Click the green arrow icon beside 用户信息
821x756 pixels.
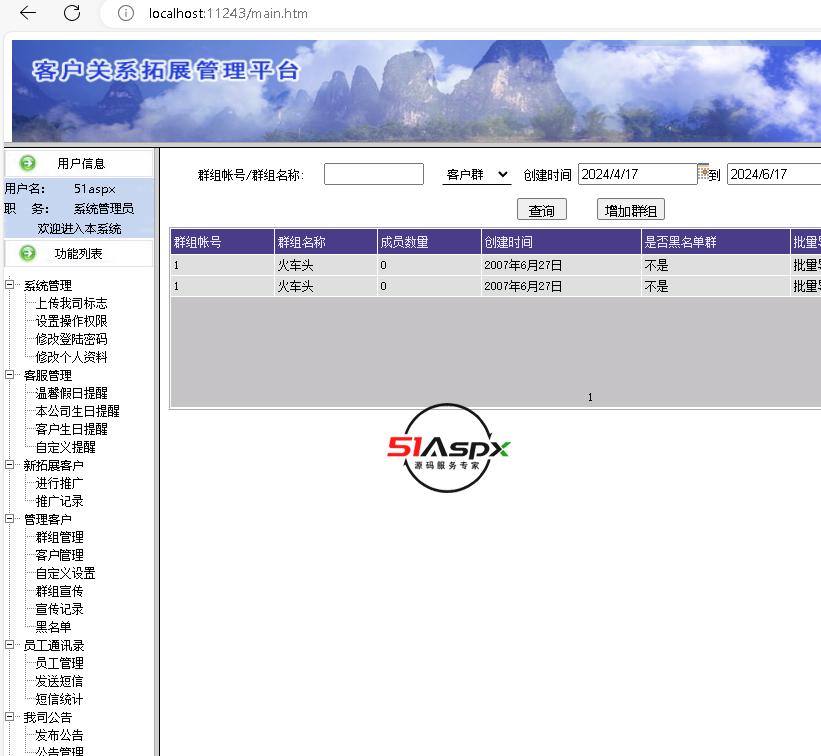point(28,163)
